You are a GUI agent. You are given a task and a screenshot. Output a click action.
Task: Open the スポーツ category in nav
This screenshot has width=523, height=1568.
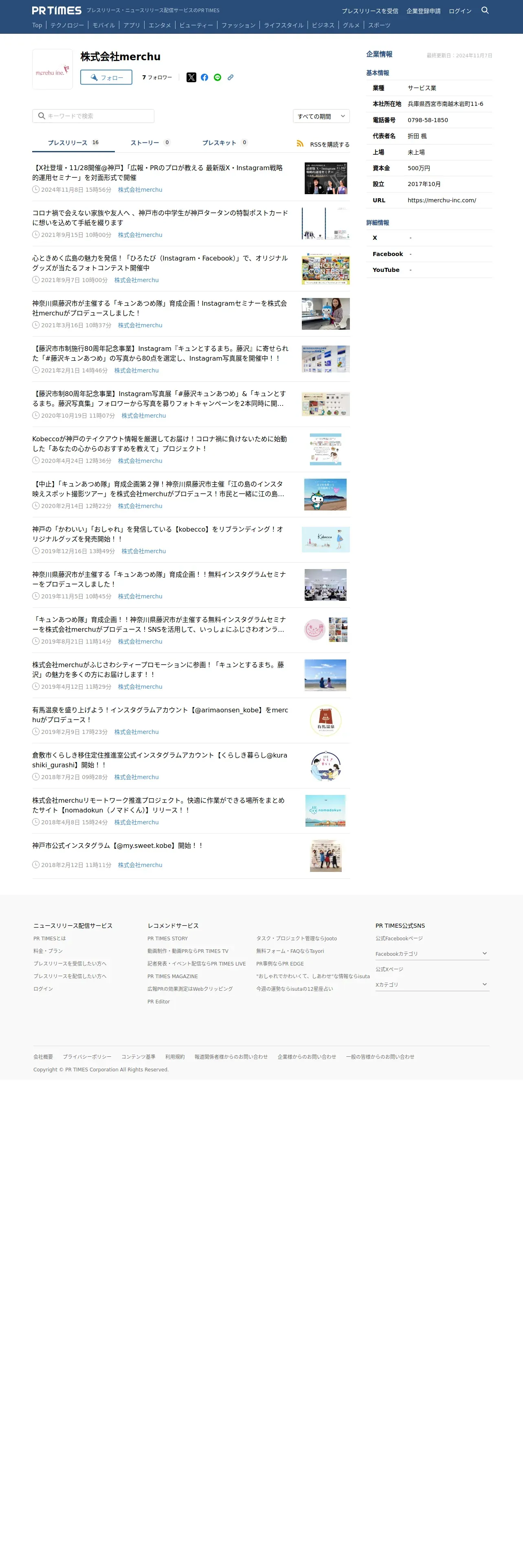pyautogui.click(x=379, y=26)
